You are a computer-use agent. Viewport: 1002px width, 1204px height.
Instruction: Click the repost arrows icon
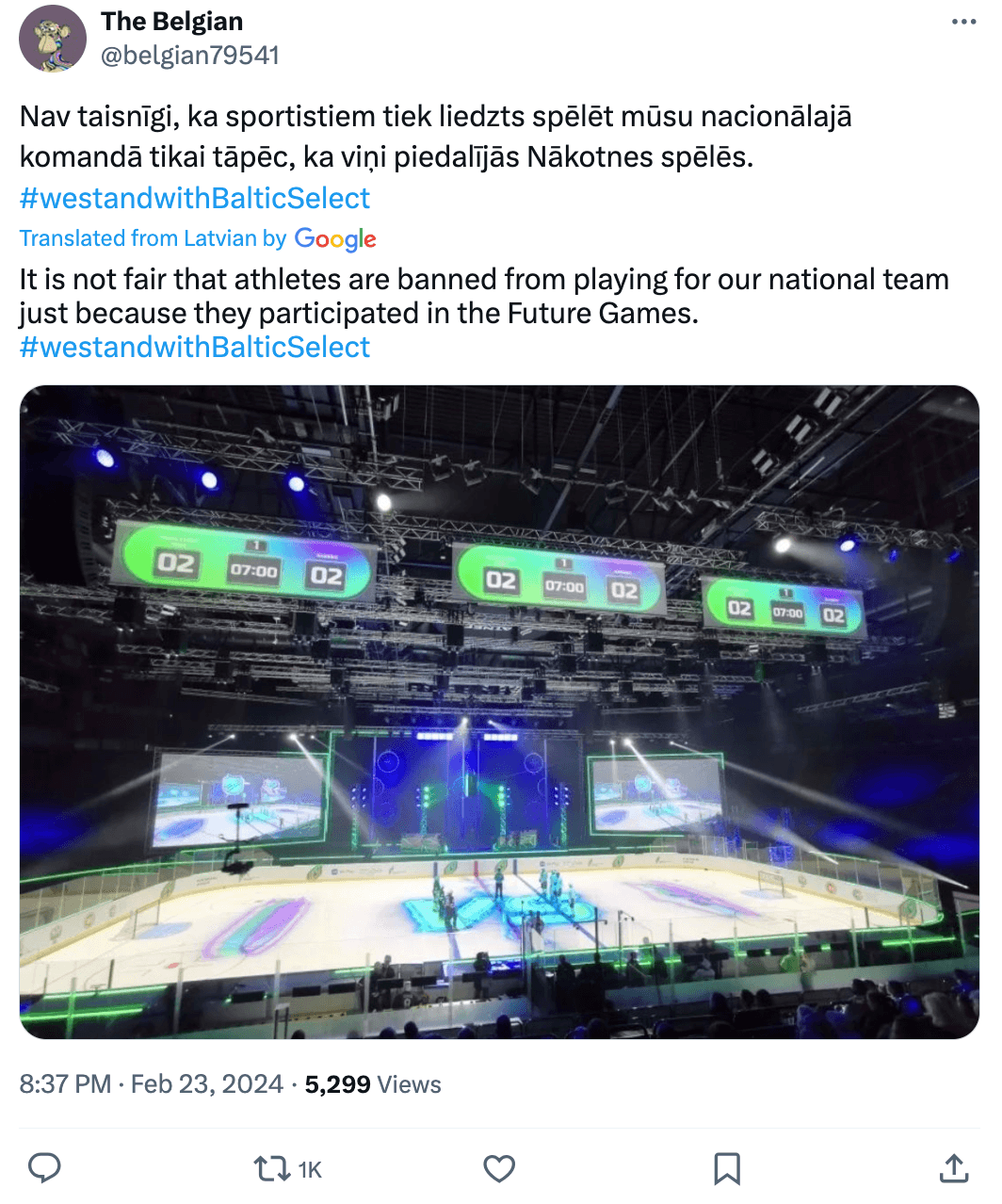271,1169
